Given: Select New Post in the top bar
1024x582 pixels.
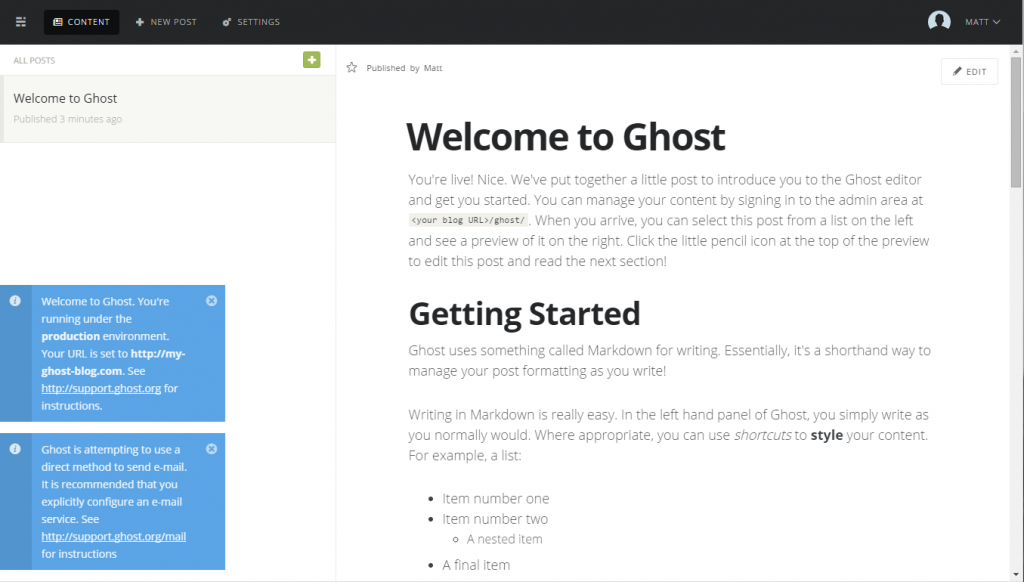Looking at the screenshot, I should 166,21.
